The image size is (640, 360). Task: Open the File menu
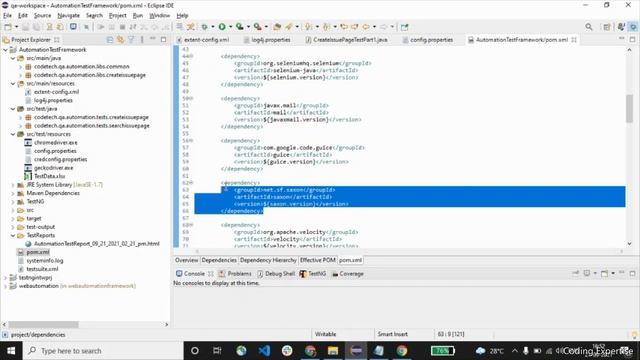pos(7,16)
